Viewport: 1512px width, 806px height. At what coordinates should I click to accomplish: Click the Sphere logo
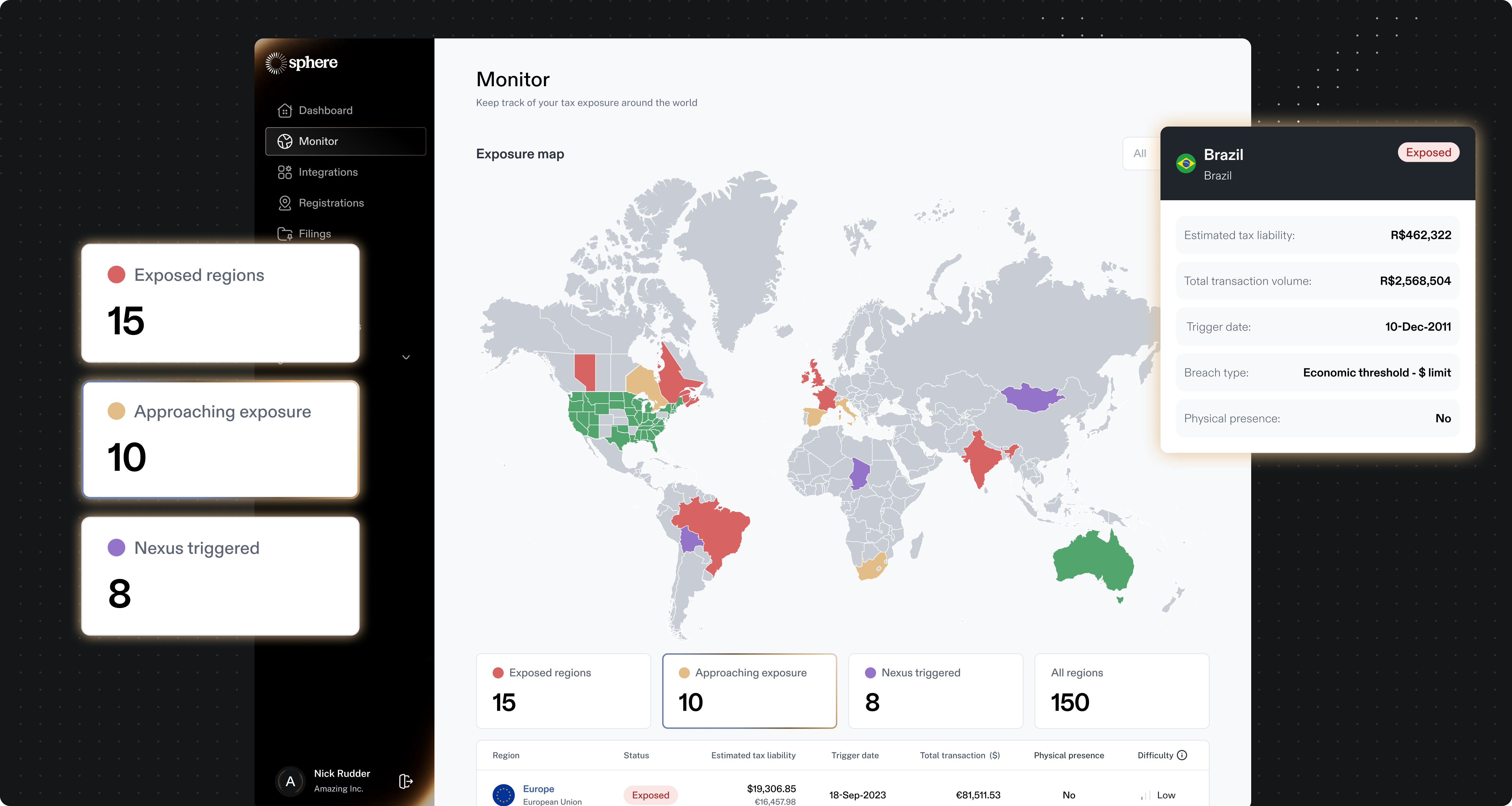[301, 63]
